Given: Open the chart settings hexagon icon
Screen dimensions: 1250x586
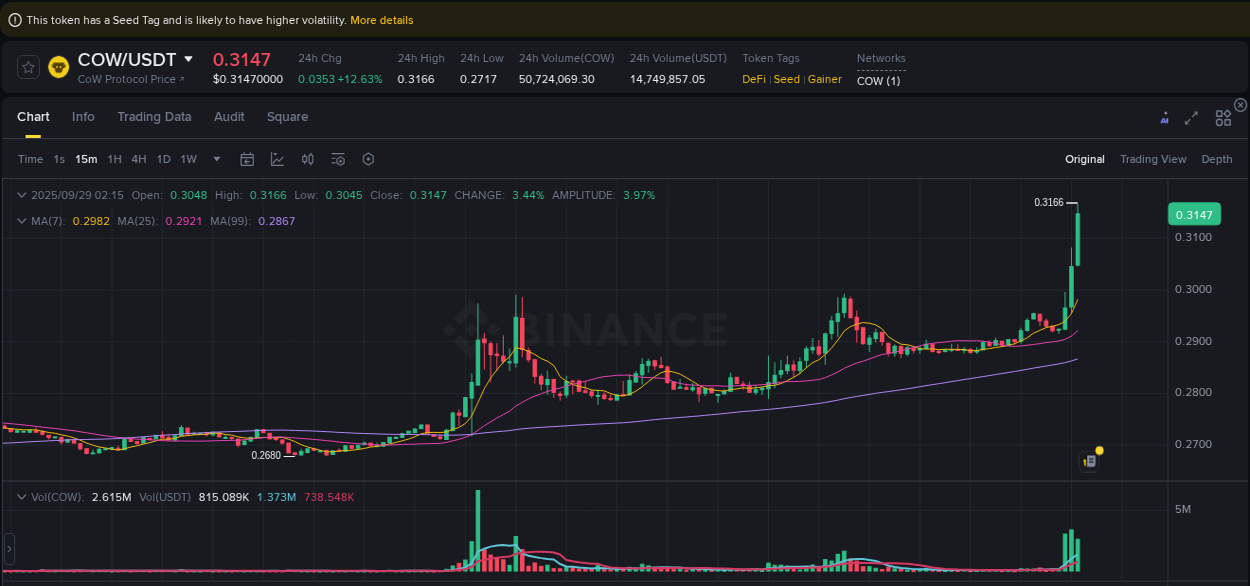Looking at the screenshot, I should [x=368, y=159].
